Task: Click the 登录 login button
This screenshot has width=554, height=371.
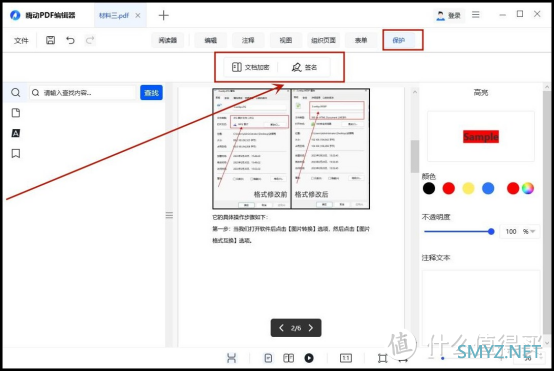Action: pyautogui.click(x=449, y=16)
